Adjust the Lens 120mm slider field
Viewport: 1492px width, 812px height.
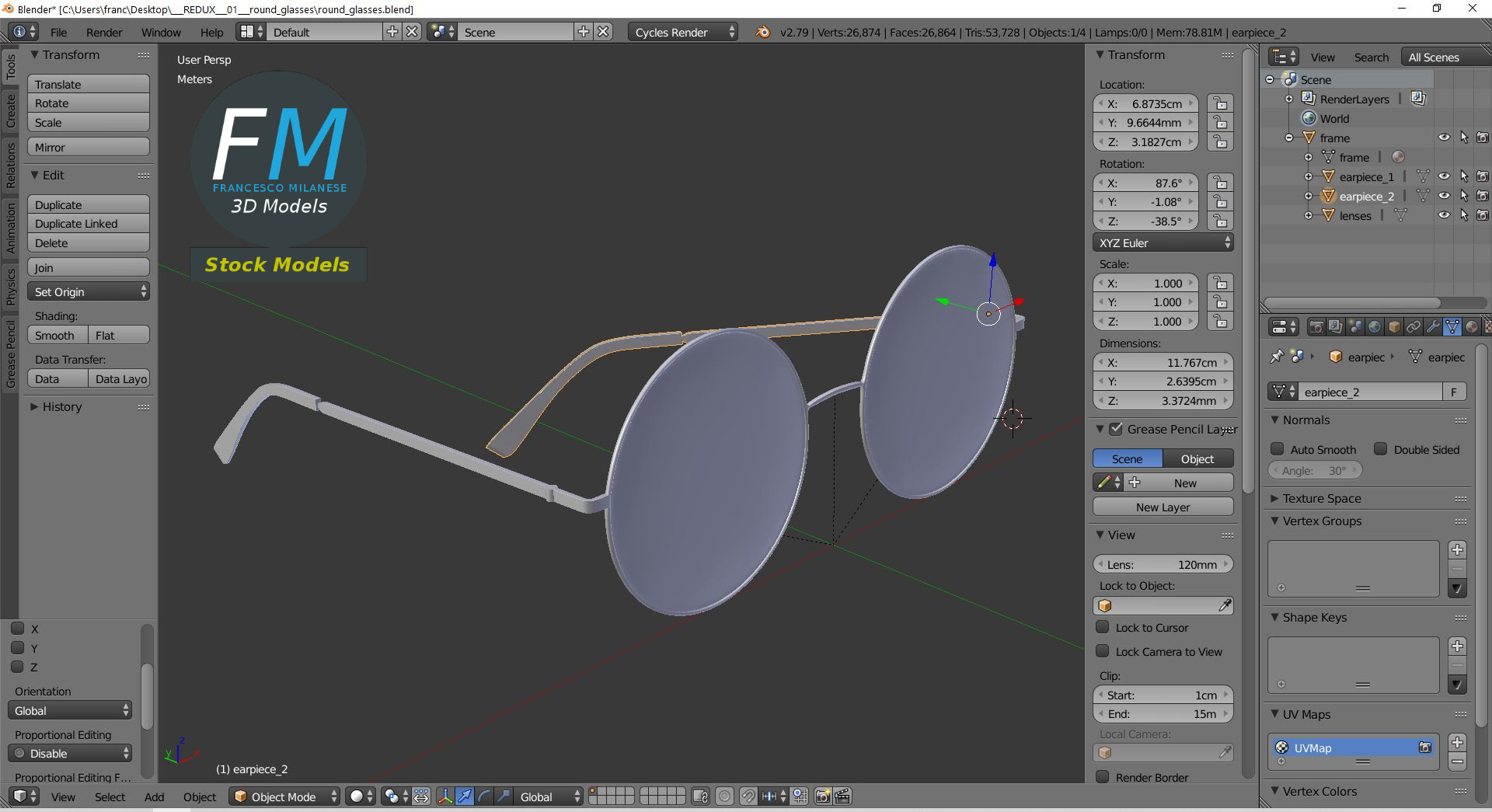click(x=1163, y=564)
